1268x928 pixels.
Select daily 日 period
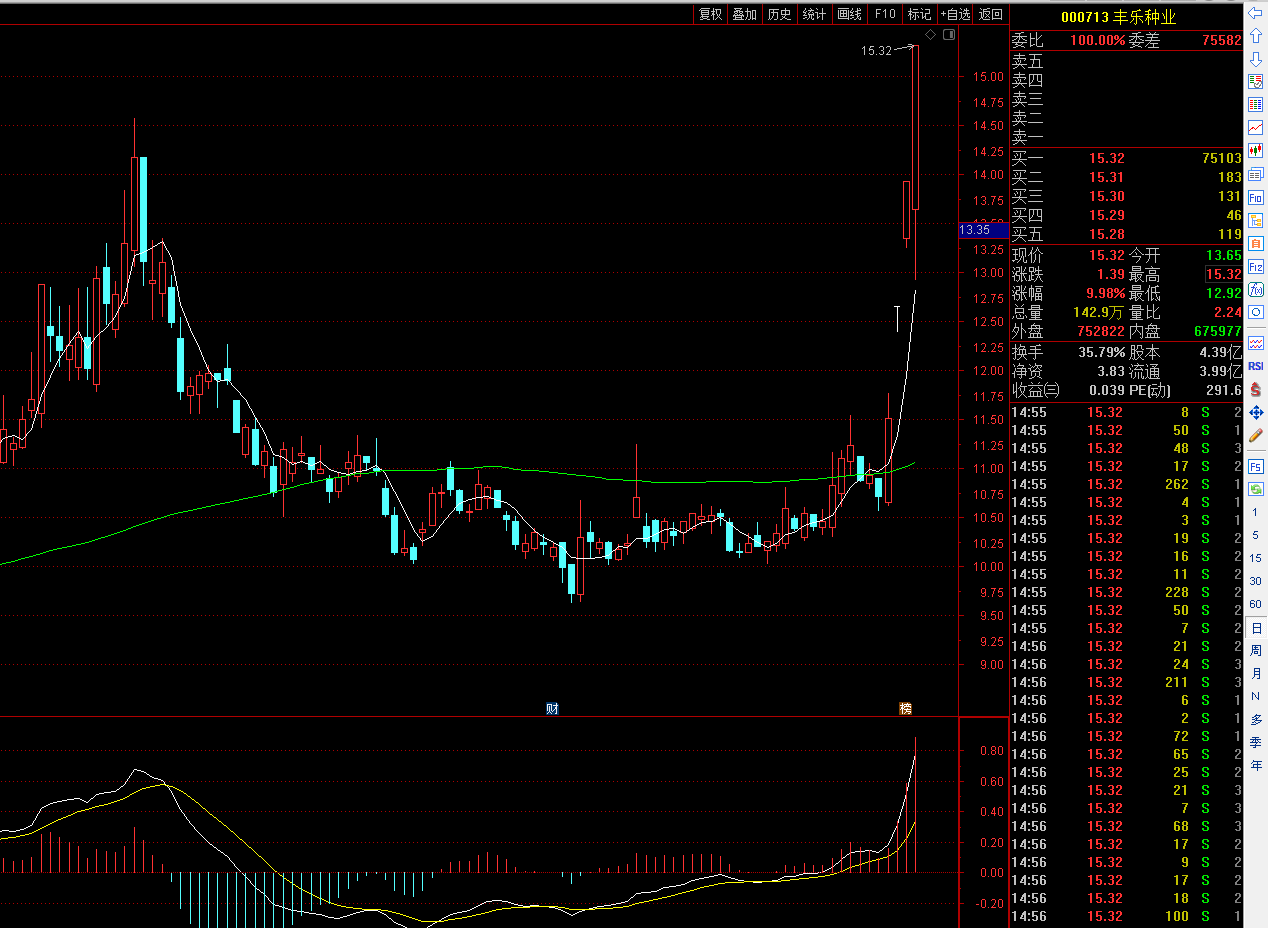(1255, 627)
